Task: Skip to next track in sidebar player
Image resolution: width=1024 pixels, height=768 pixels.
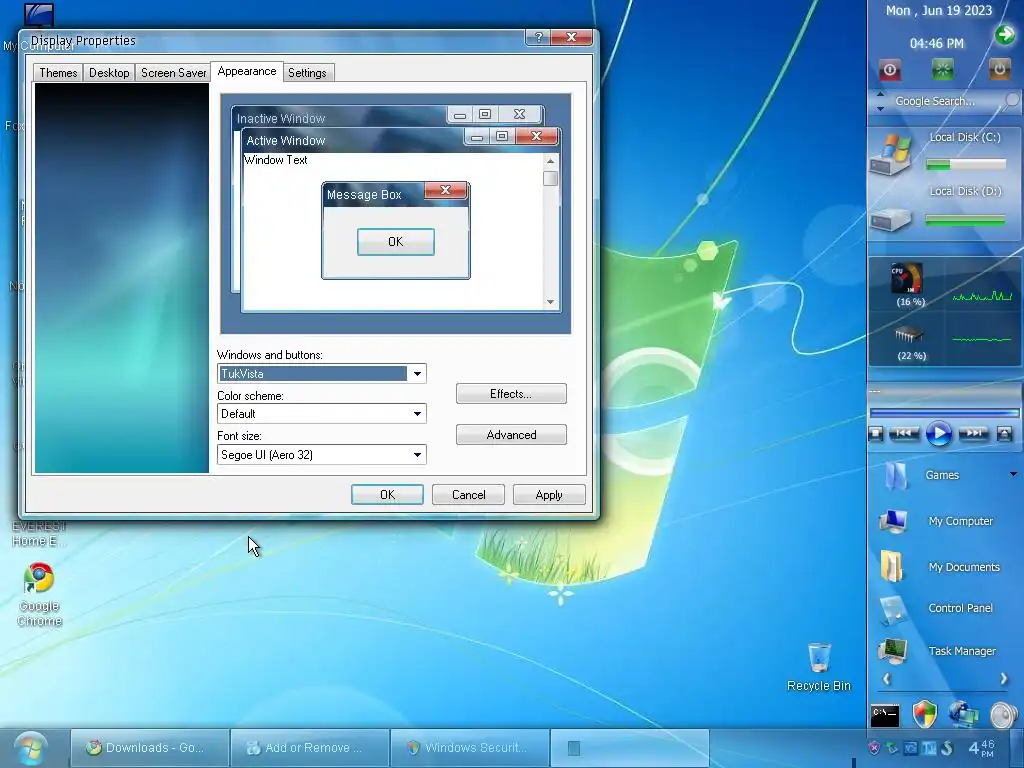Action: (x=973, y=433)
